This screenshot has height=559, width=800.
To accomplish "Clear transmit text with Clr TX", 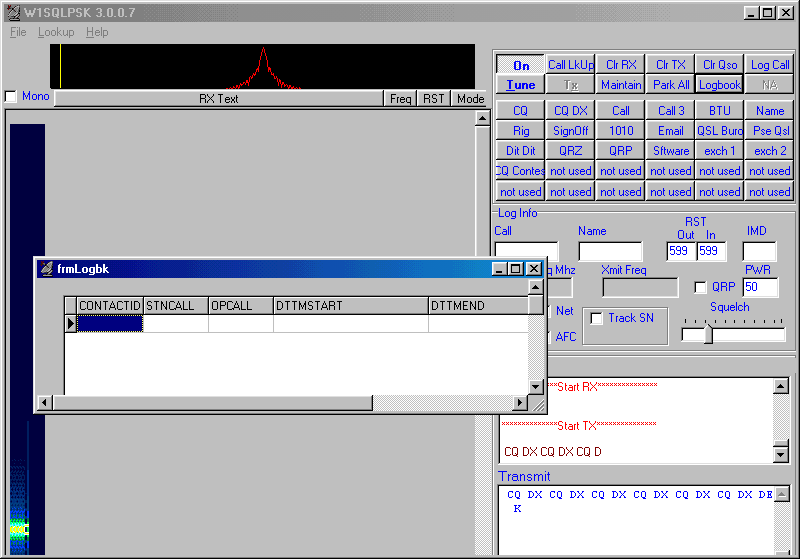I will pos(670,65).
